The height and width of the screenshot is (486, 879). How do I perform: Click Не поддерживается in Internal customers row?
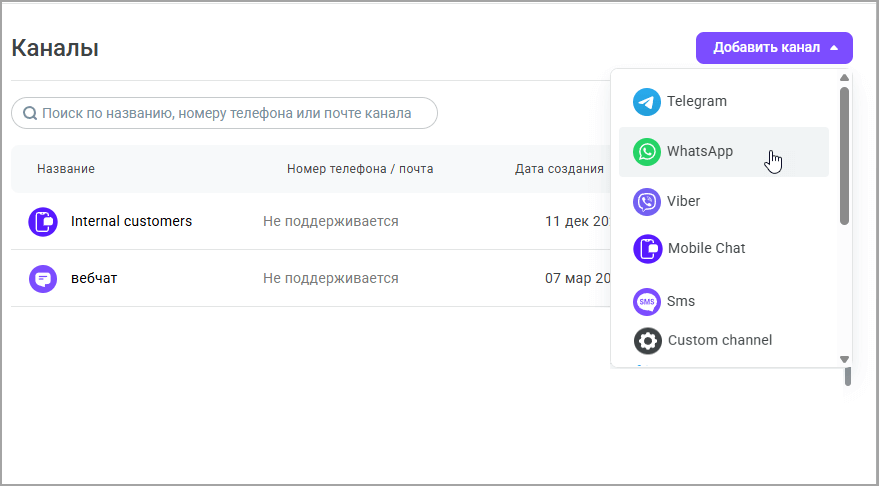click(331, 221)
